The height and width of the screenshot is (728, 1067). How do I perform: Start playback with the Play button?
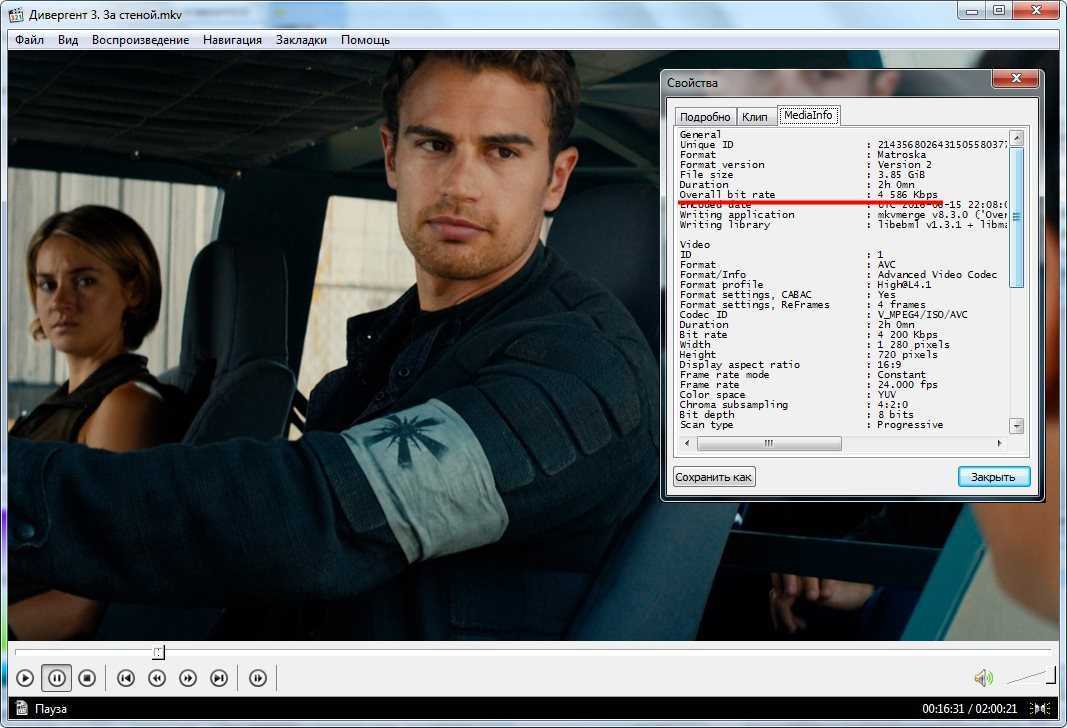[25, 678]
